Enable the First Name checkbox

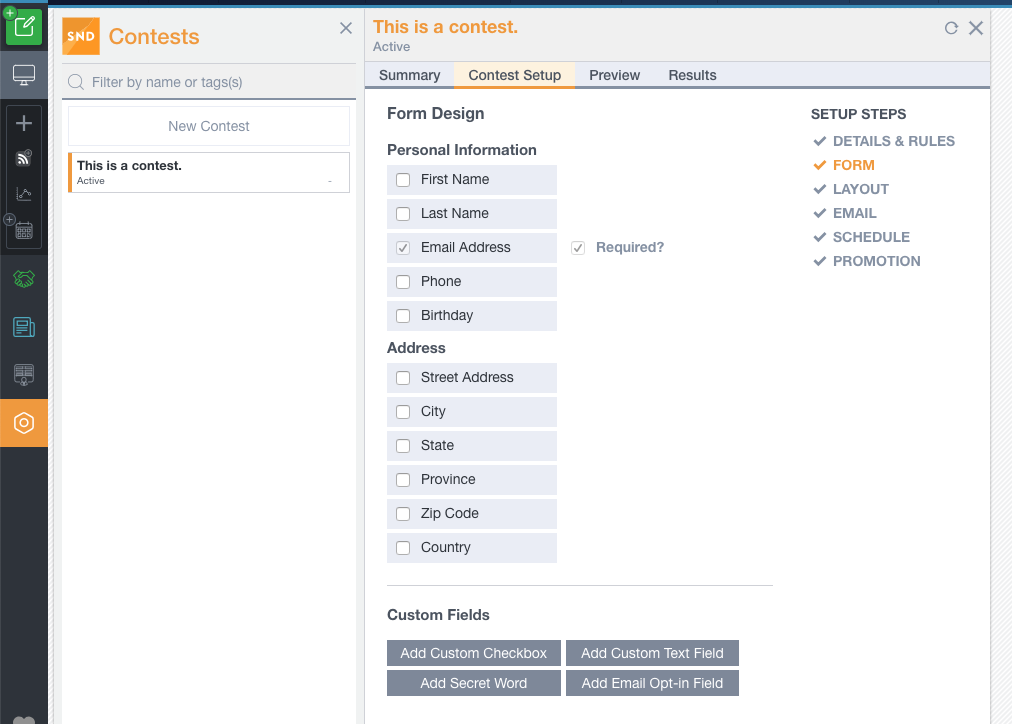(x=403, y=180)
